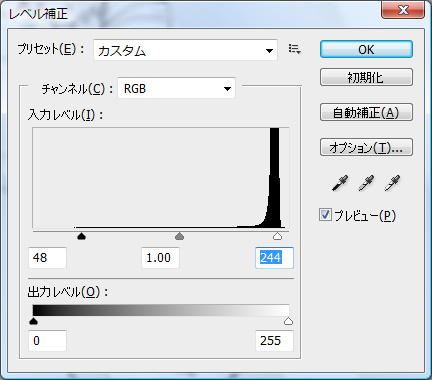Open the プリセット dropdown showing カスタム
This screenshot has width=432, height=380.
(185, 50)
